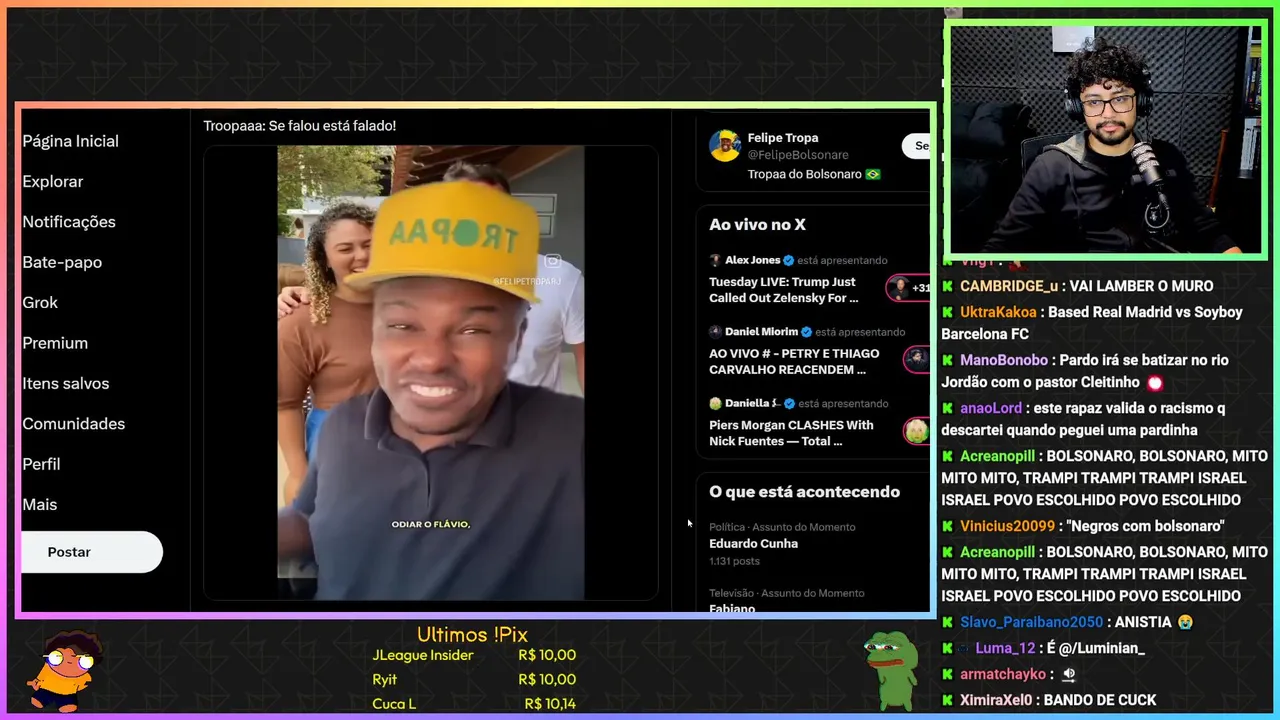Image resolution: width=1280 pixels, height=720 pixels.
Task: Click the Ao vivo no X heading
Action: pos(757,225)
